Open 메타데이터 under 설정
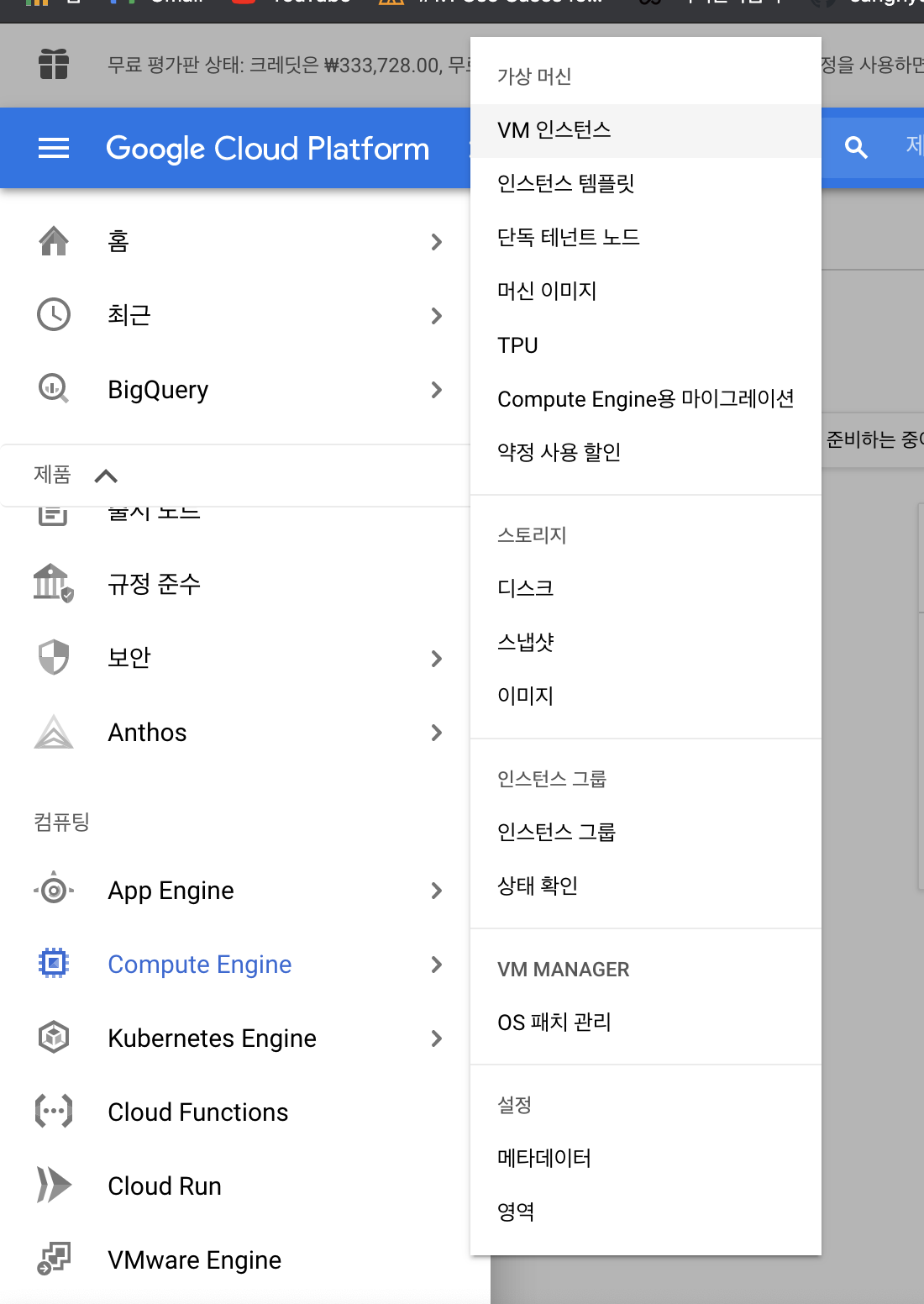Screen dimensions: 924x1304 pyautogui.click(x=646, y=1158)
